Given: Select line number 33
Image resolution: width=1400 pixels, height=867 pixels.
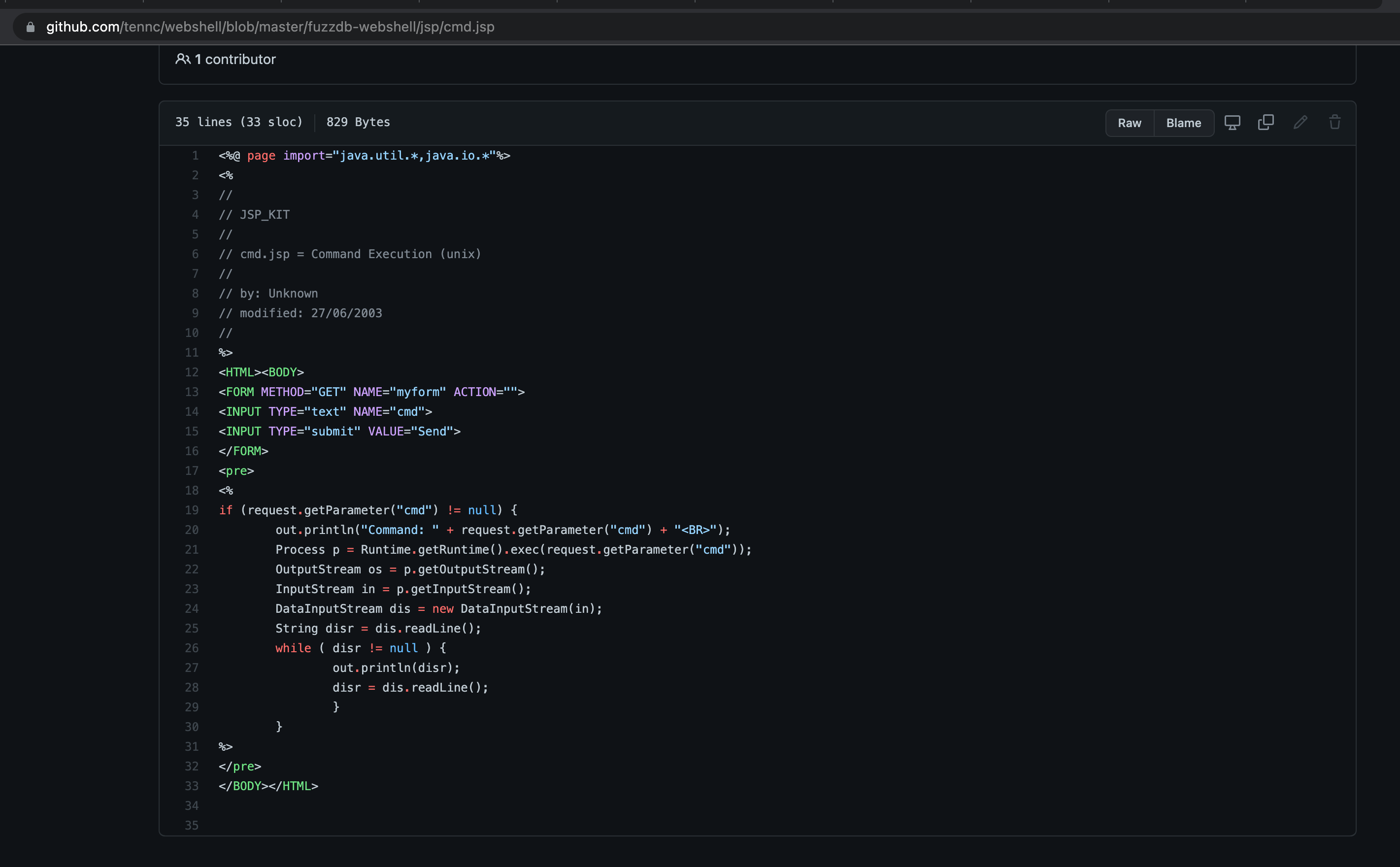Looking at the screenshot, I should (x=192, y=786).
